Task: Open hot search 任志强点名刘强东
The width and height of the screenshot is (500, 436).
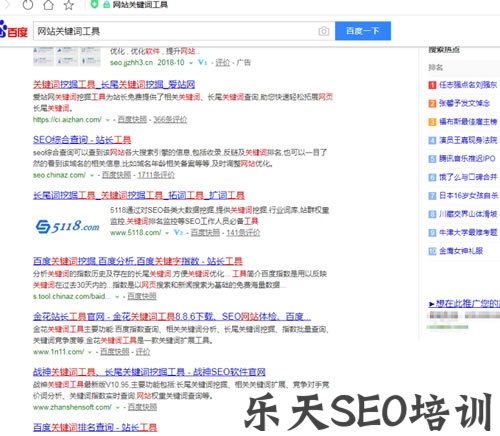Action: point(468,85)
